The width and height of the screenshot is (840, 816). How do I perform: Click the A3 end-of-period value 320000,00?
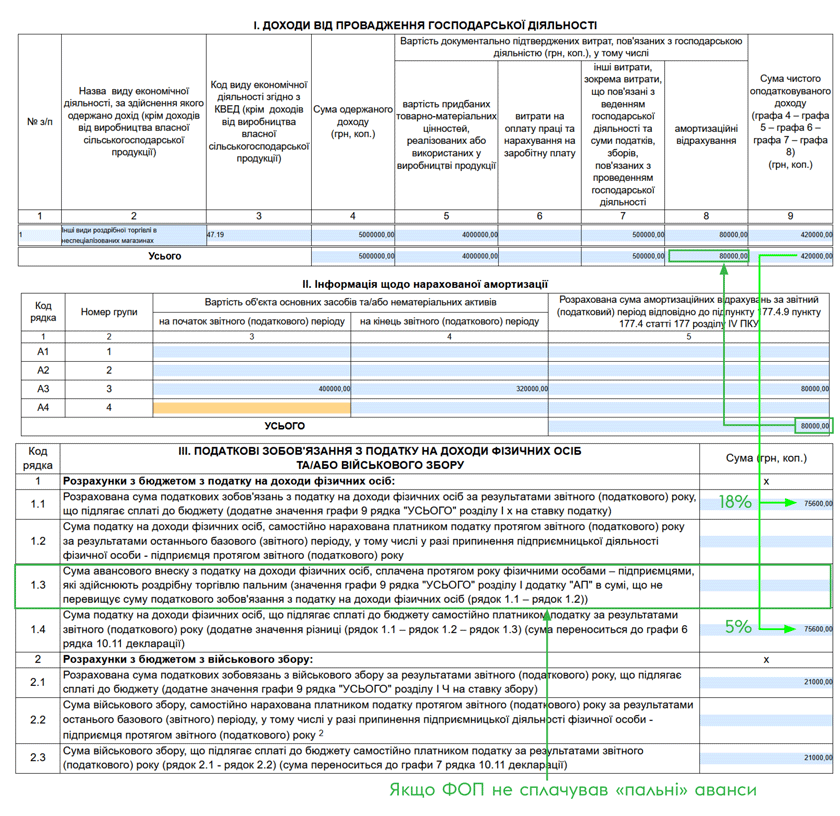click(x=449, y=389)
